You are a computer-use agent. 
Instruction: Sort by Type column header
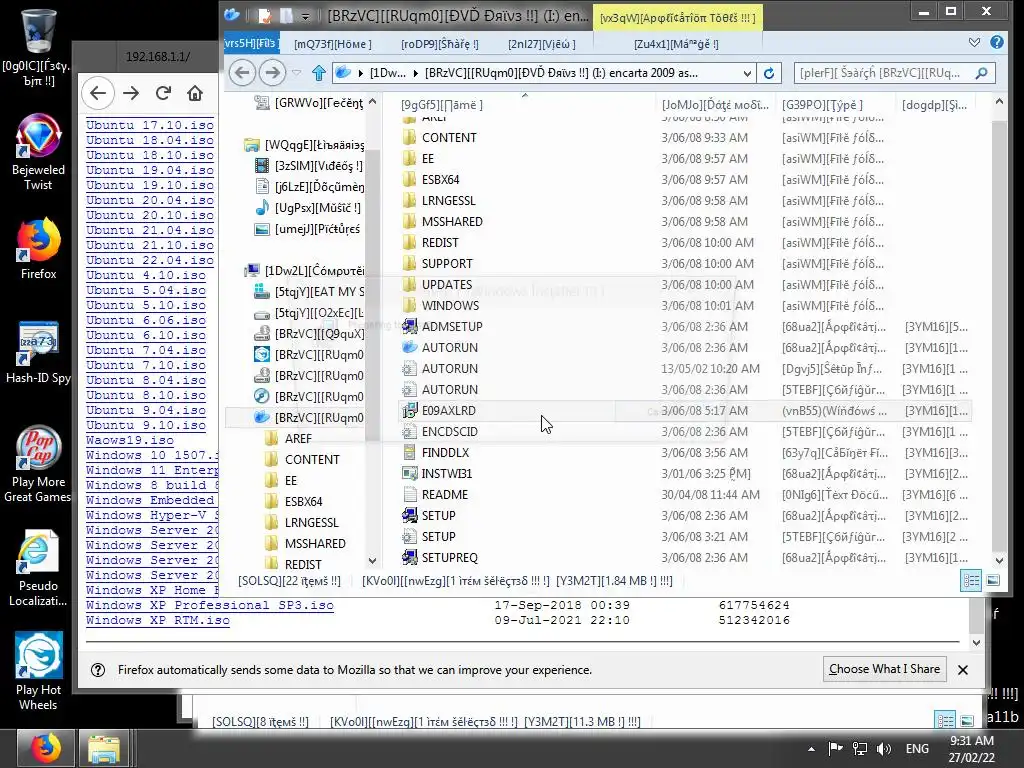tap(836, 104)
